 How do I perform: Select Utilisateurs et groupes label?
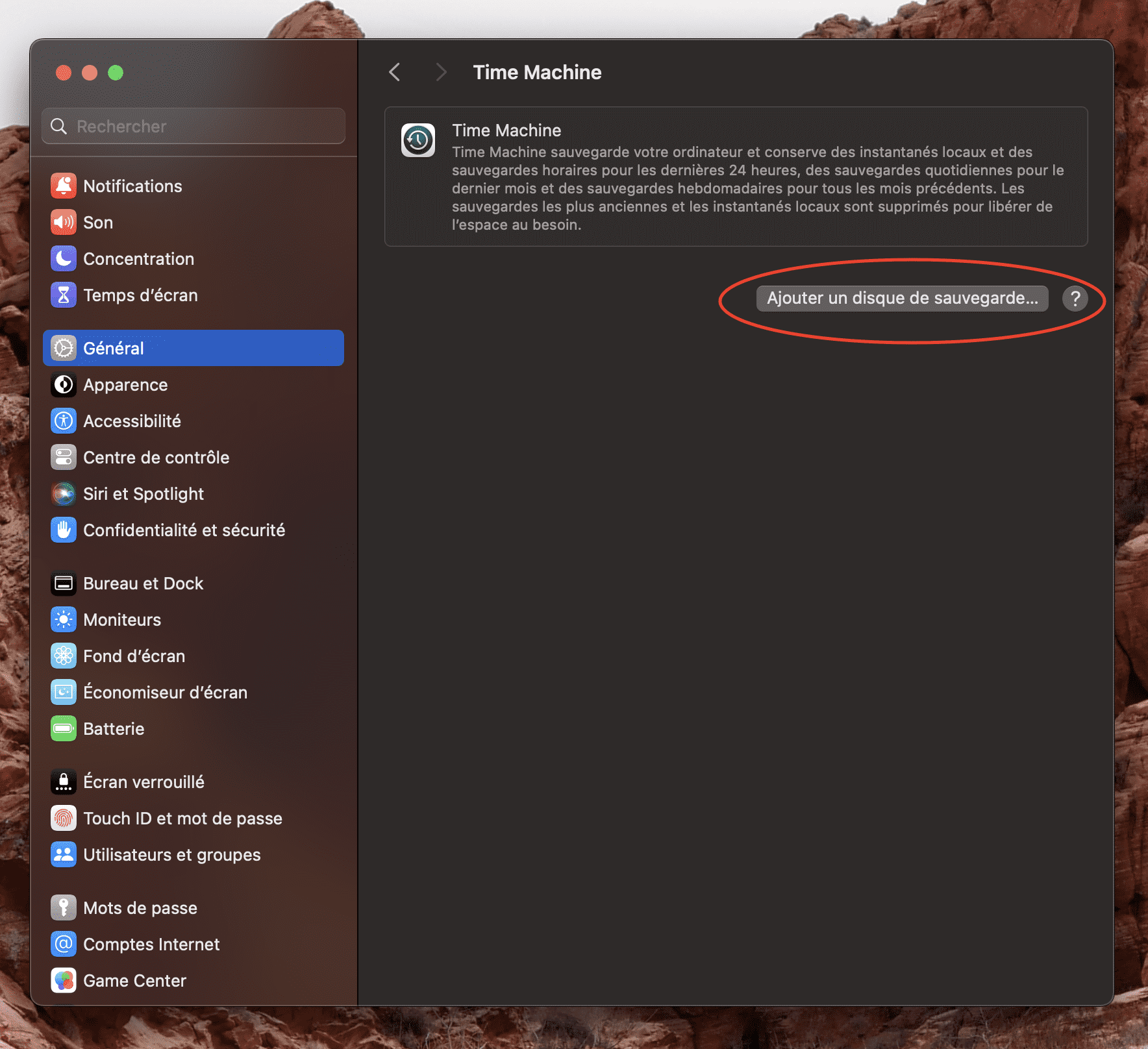[x=172, y=855]
